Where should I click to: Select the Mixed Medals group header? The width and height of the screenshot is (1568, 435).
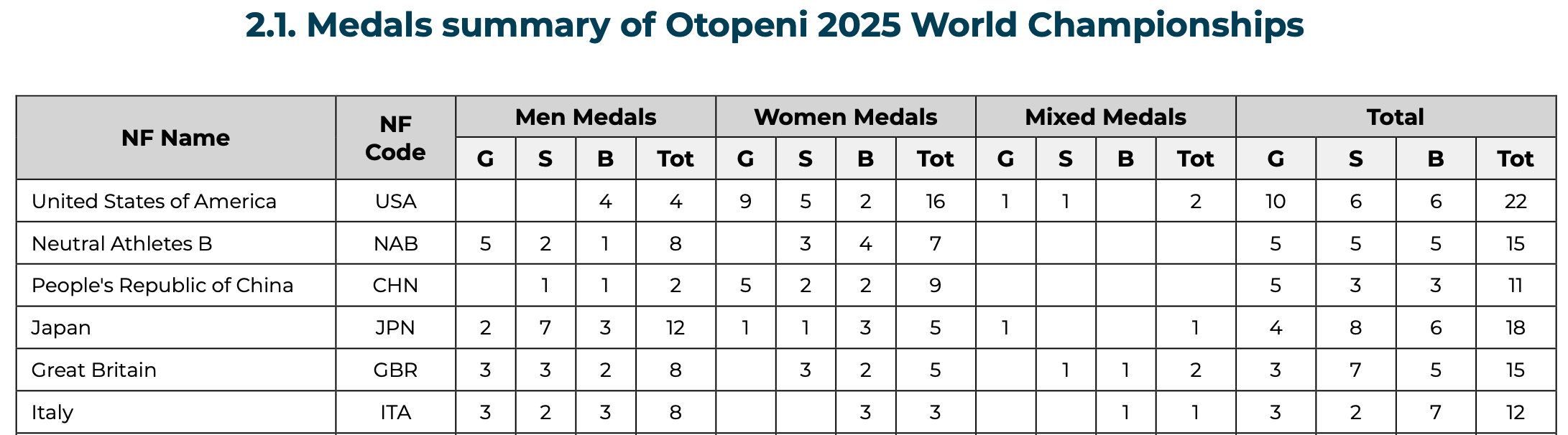(x=1105, y=117)
